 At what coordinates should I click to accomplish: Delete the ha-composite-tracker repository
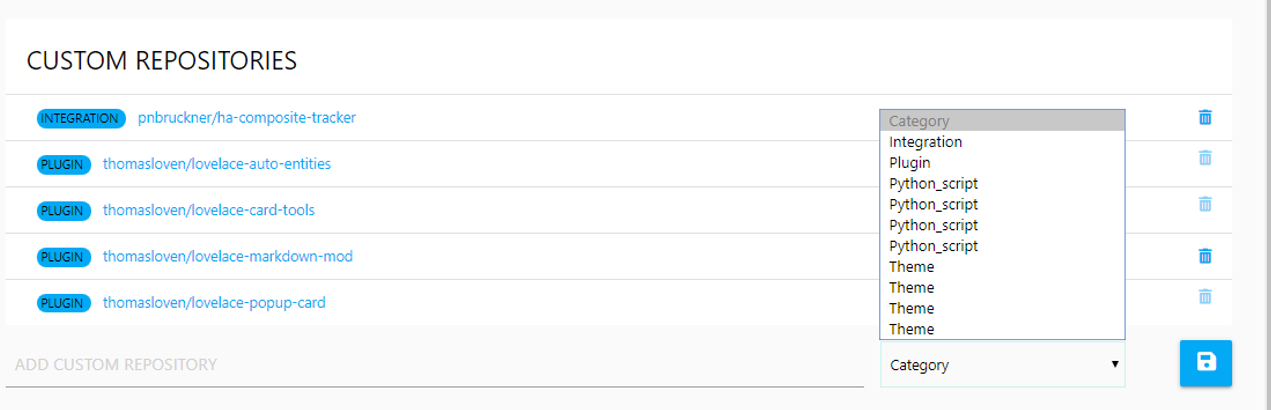1205,118
